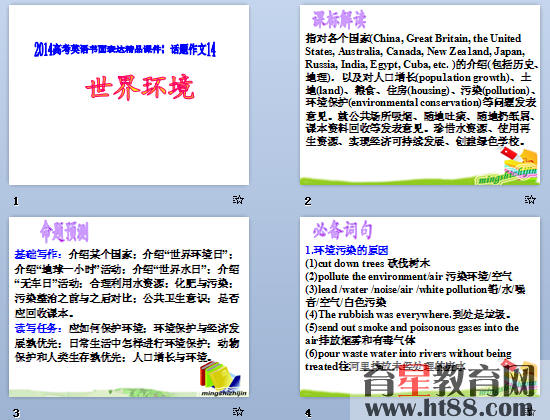Click the blue 1.环境污染的原因 heading
Image resolution: width=550 pixels, height=420 pixels.
(x=347, y=250)
